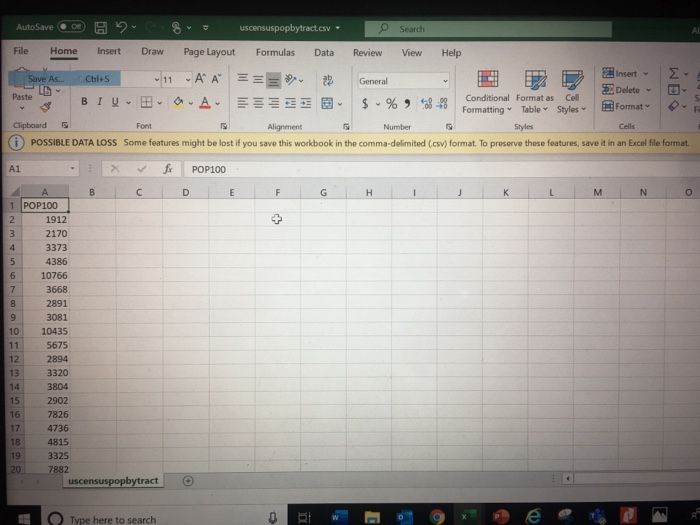
Task: Open Google Chrome from the taskbar
Action: point(437,517)
